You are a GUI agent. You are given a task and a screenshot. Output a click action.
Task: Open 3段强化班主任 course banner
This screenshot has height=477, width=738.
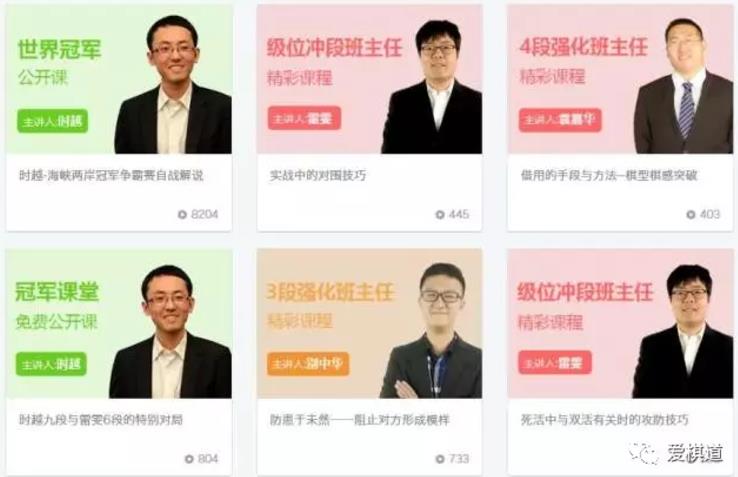(369, 323)
